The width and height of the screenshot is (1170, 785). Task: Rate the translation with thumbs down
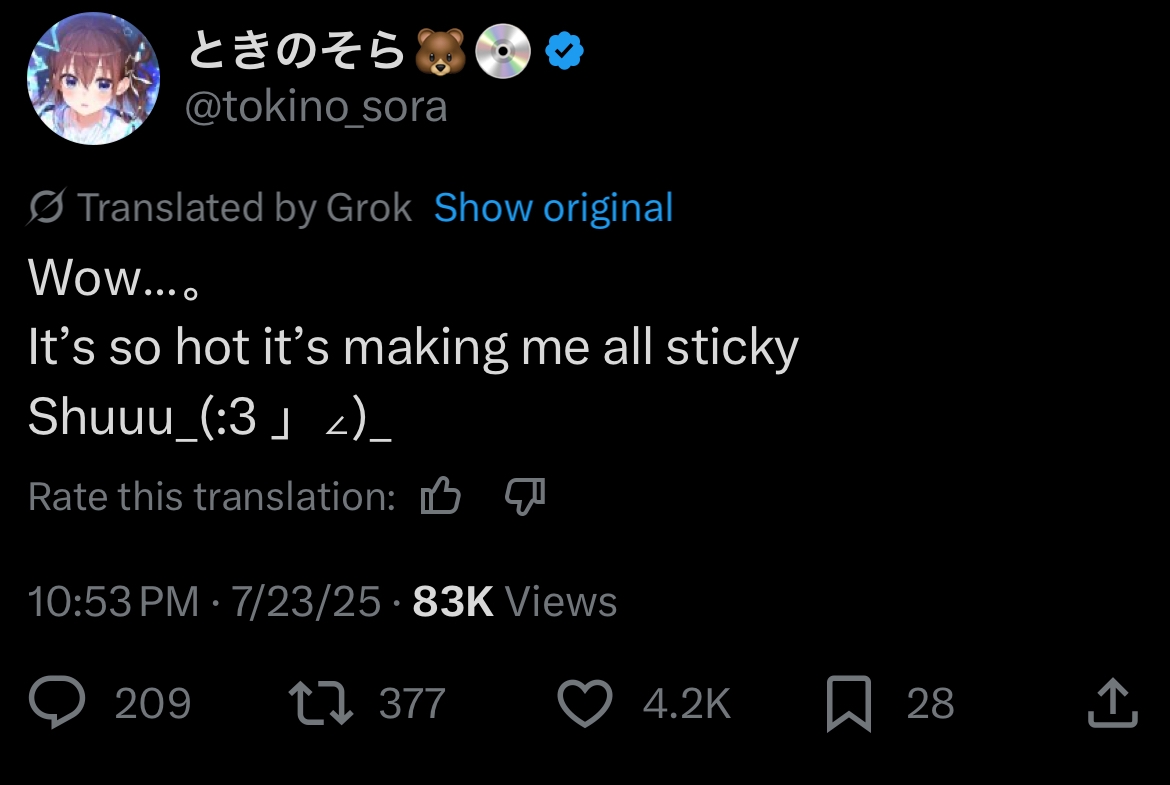click(x=525, y=496)
